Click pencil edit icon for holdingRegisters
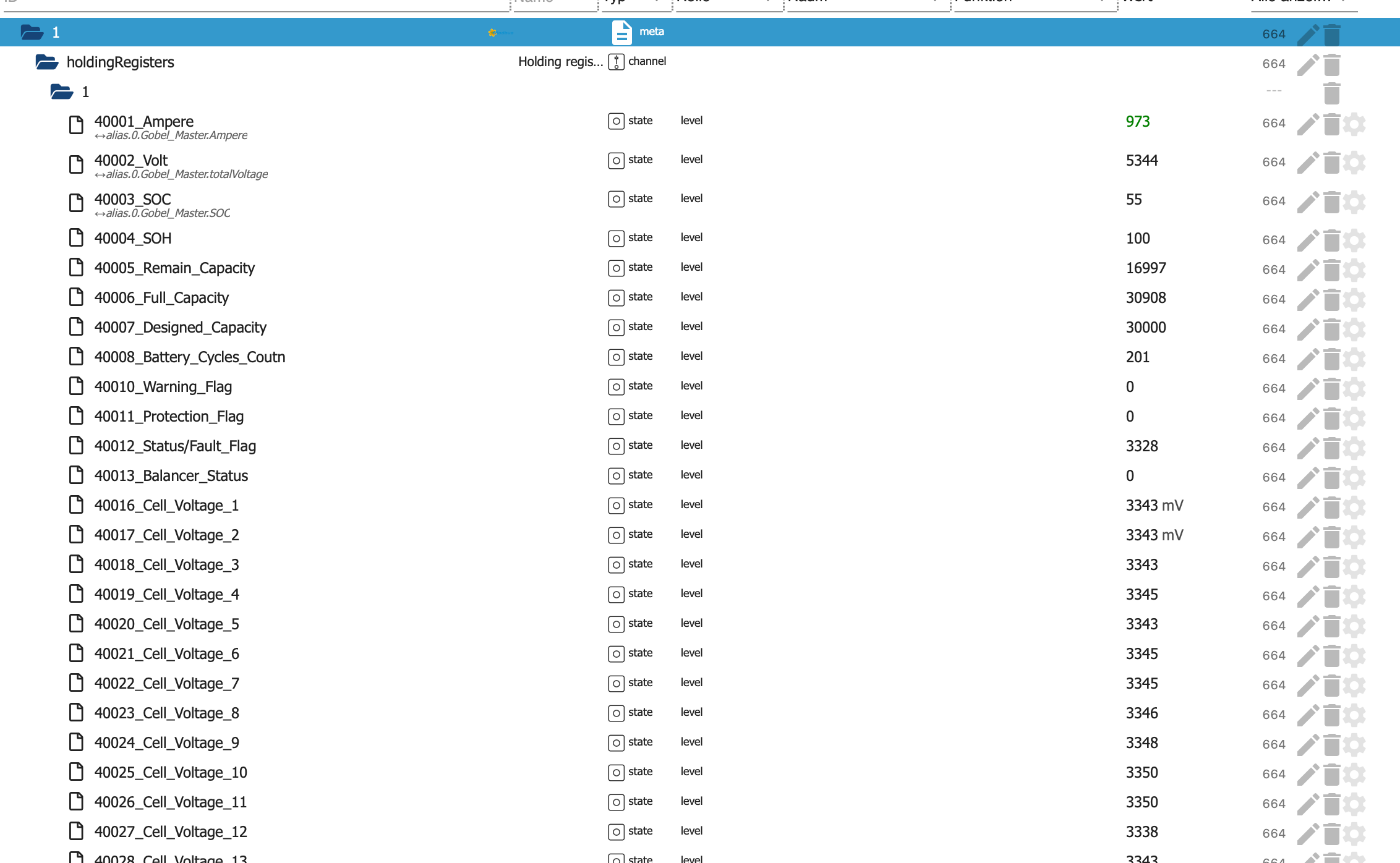Screen dimensions: 1400x863 pyautogui.click(x=1307, y=64)
